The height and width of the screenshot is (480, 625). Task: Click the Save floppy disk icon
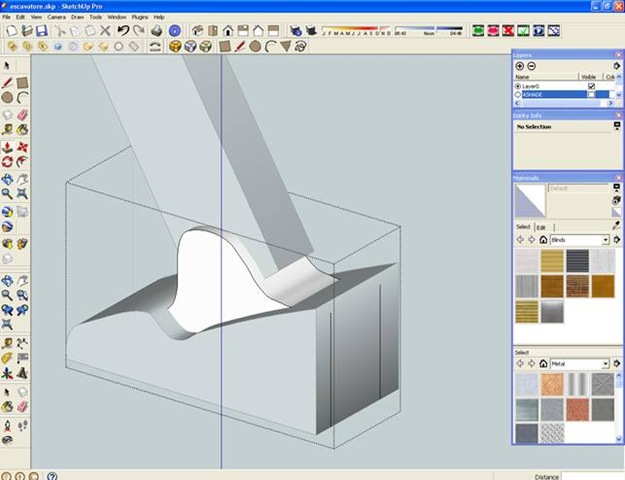coord(41,31)
